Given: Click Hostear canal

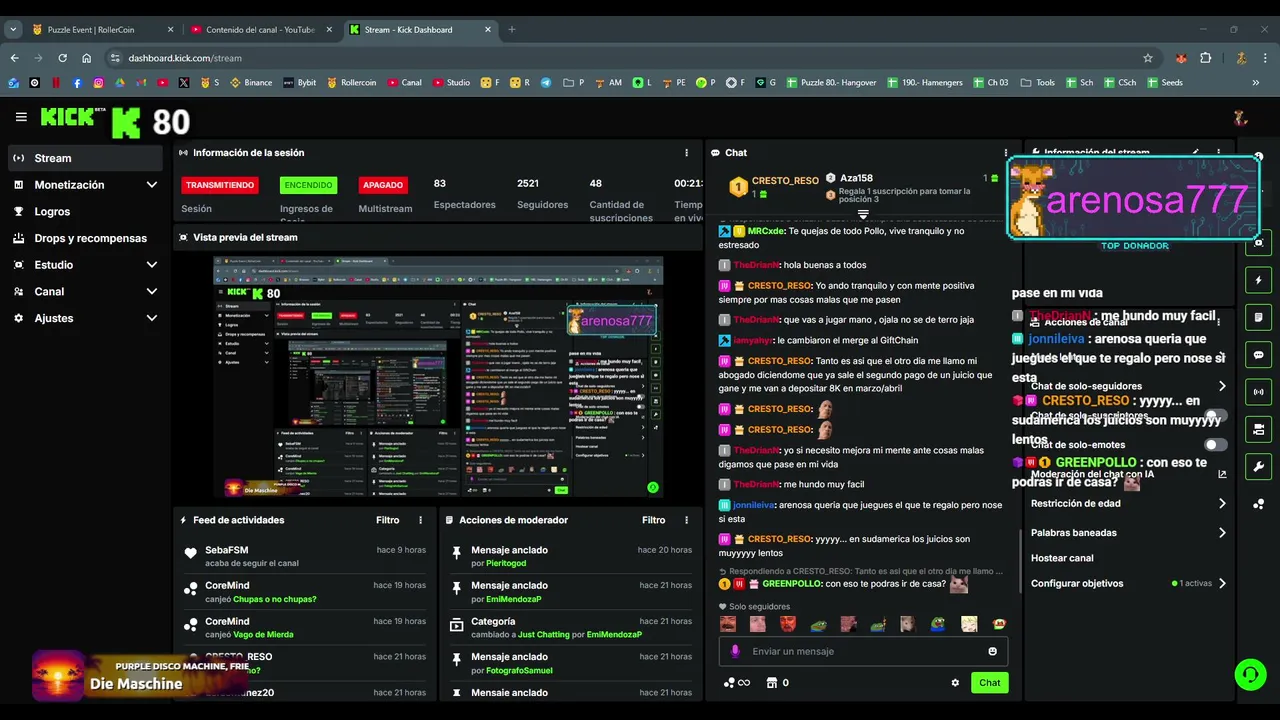Looking at the screenshot, I should (1062, 558).
